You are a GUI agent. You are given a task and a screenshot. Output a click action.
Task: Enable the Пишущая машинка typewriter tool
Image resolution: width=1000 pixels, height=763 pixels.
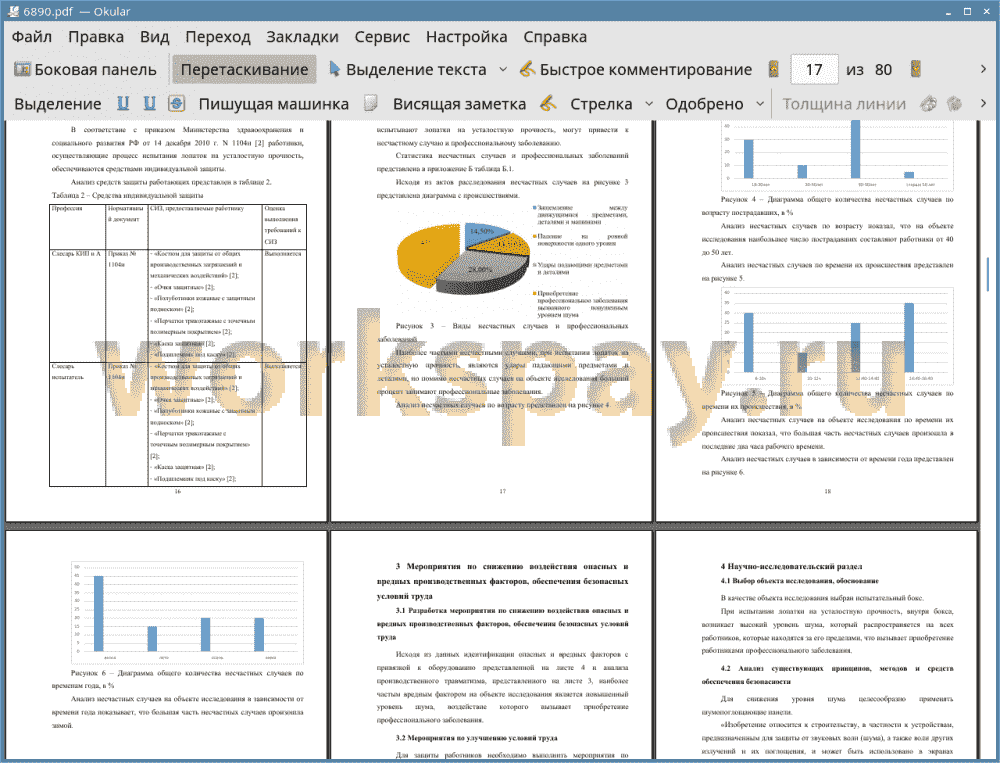pyautogui.click(x=274, y=104)
